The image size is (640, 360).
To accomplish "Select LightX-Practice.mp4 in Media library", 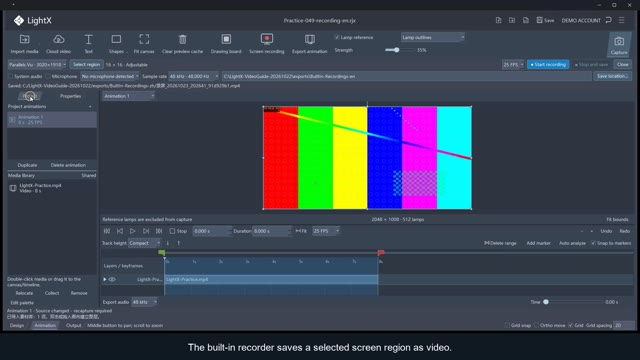I will (52, 188).
